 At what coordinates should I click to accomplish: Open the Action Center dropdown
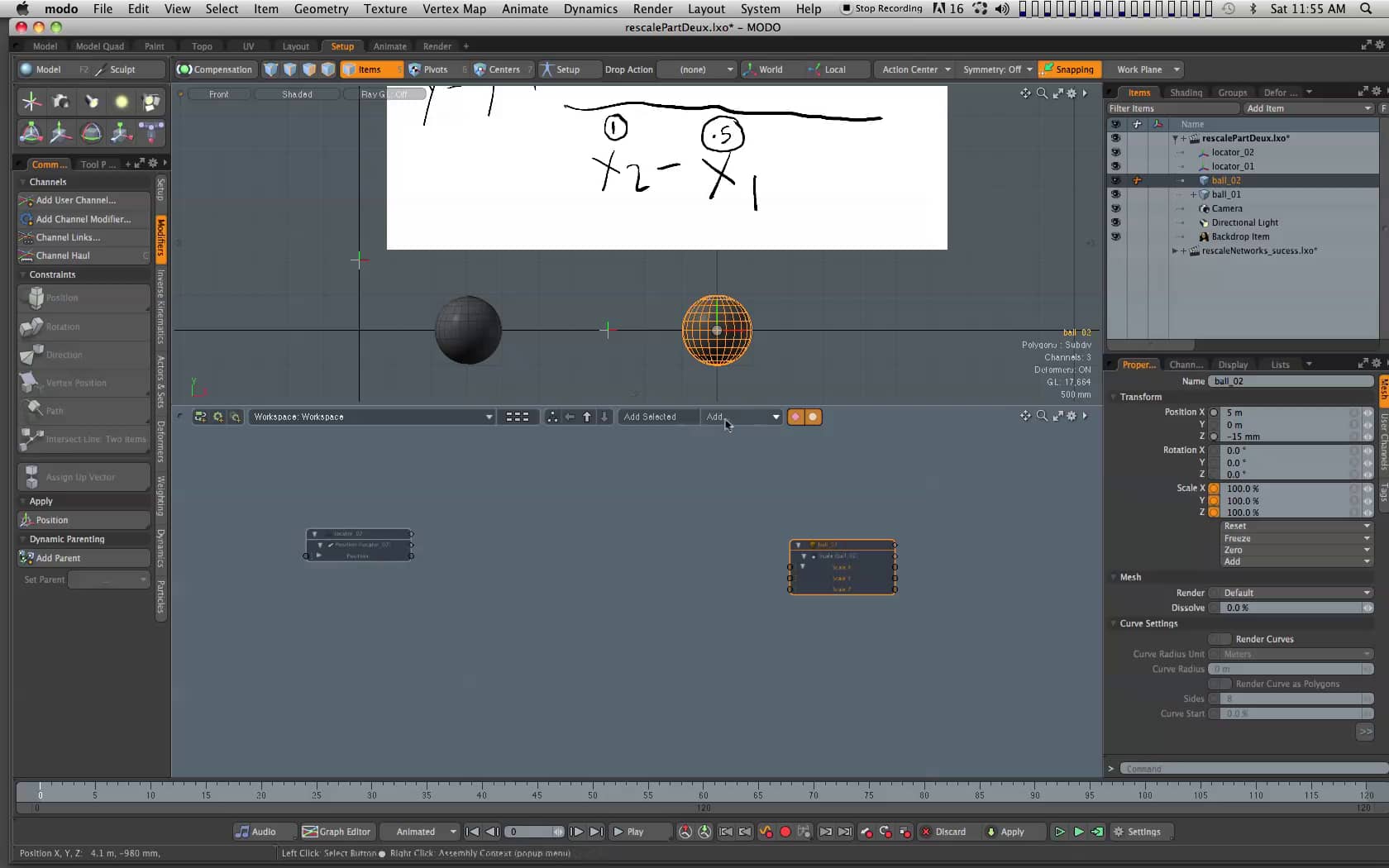[916, 69]
